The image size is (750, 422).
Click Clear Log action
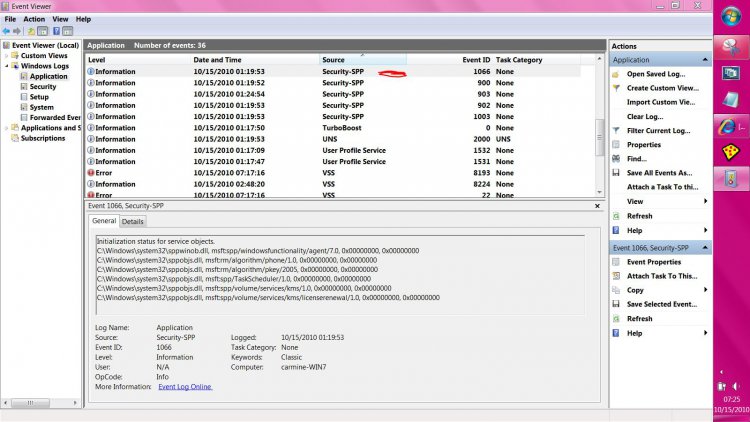pos(645,117)
